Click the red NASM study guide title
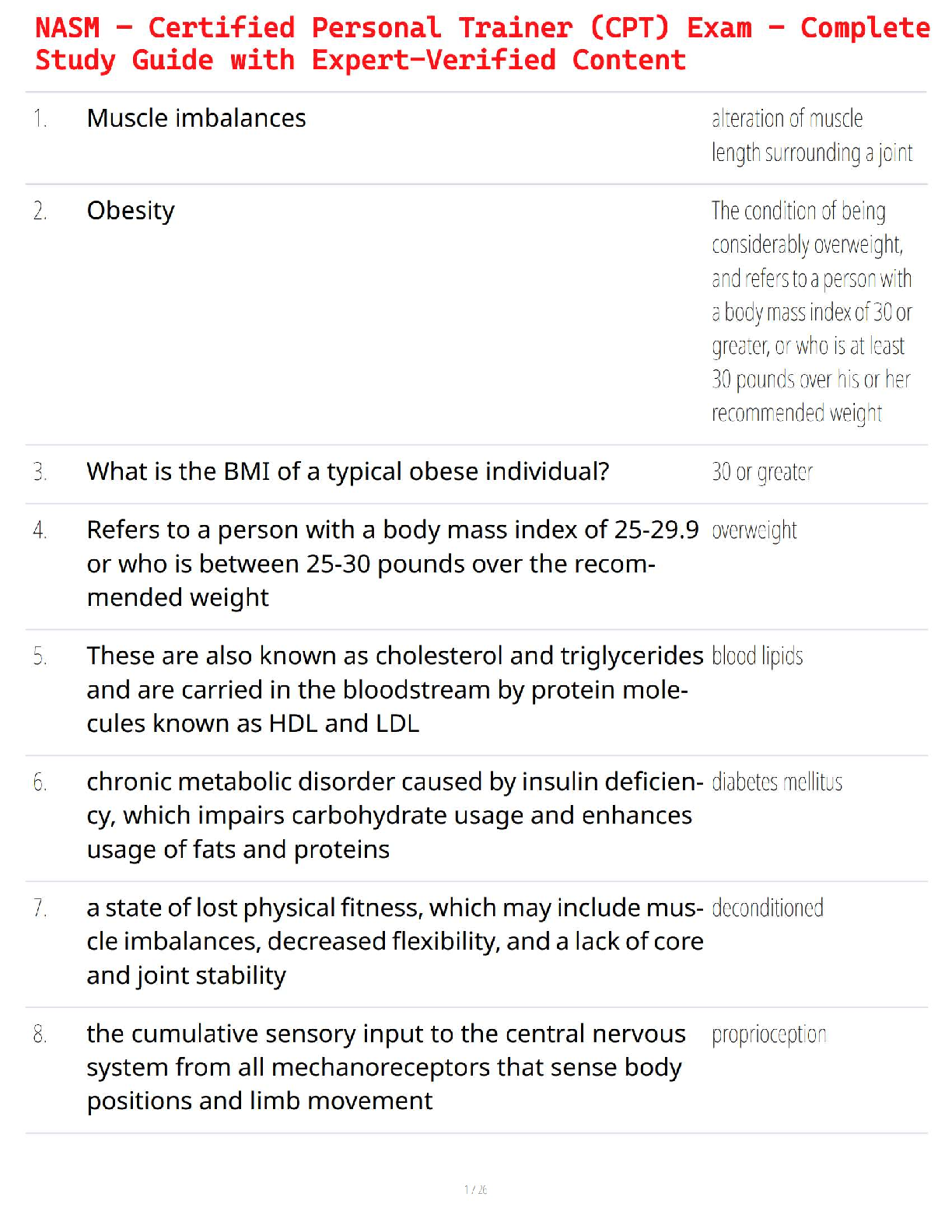Image resolution: width=952 pixels, height=1232 pixels. pyautogui.click(x=482, y=44)
